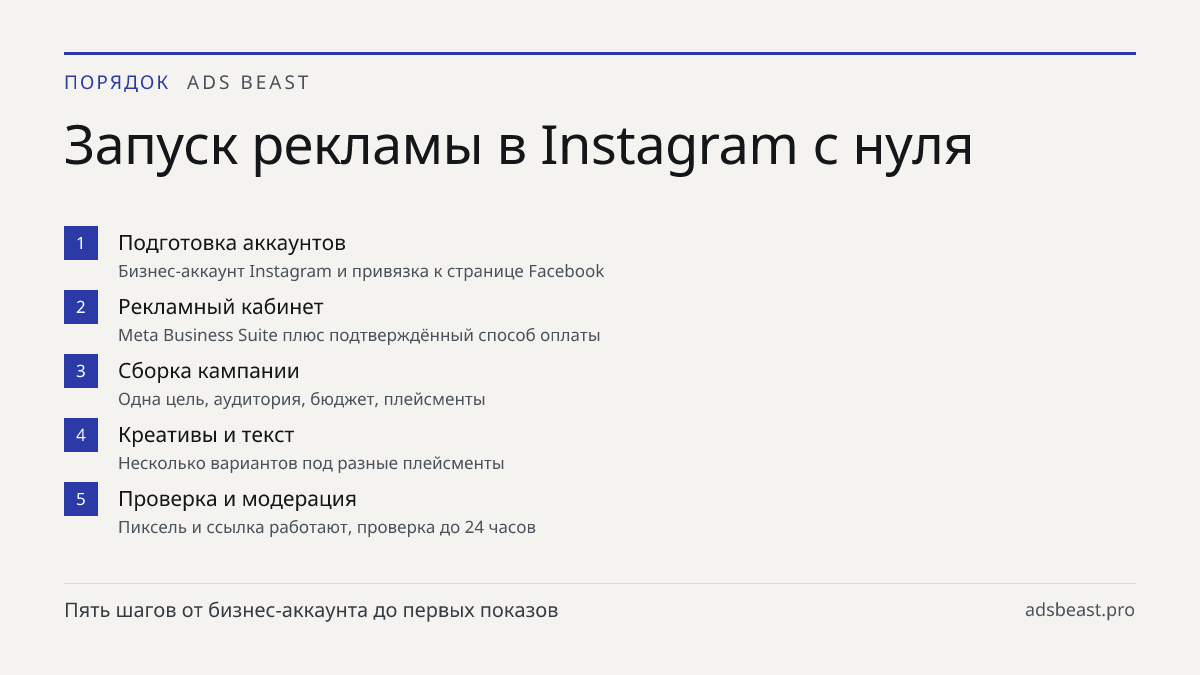Select the heading 'Подготовка аккаунтов'
Viewport: 1200px width, 675px height.
[x=232, y=243]
